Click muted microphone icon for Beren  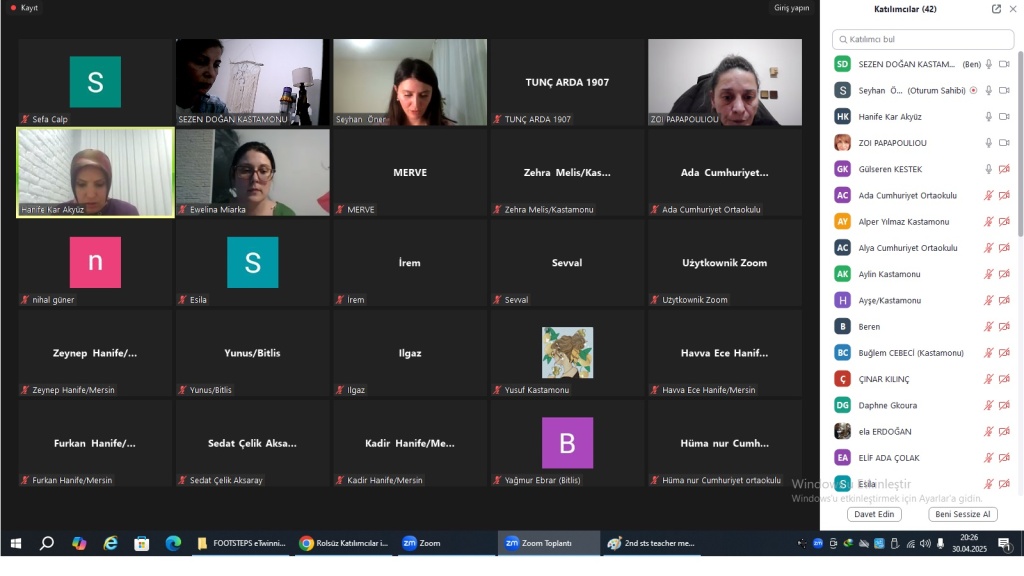click(x=989, y=326)
